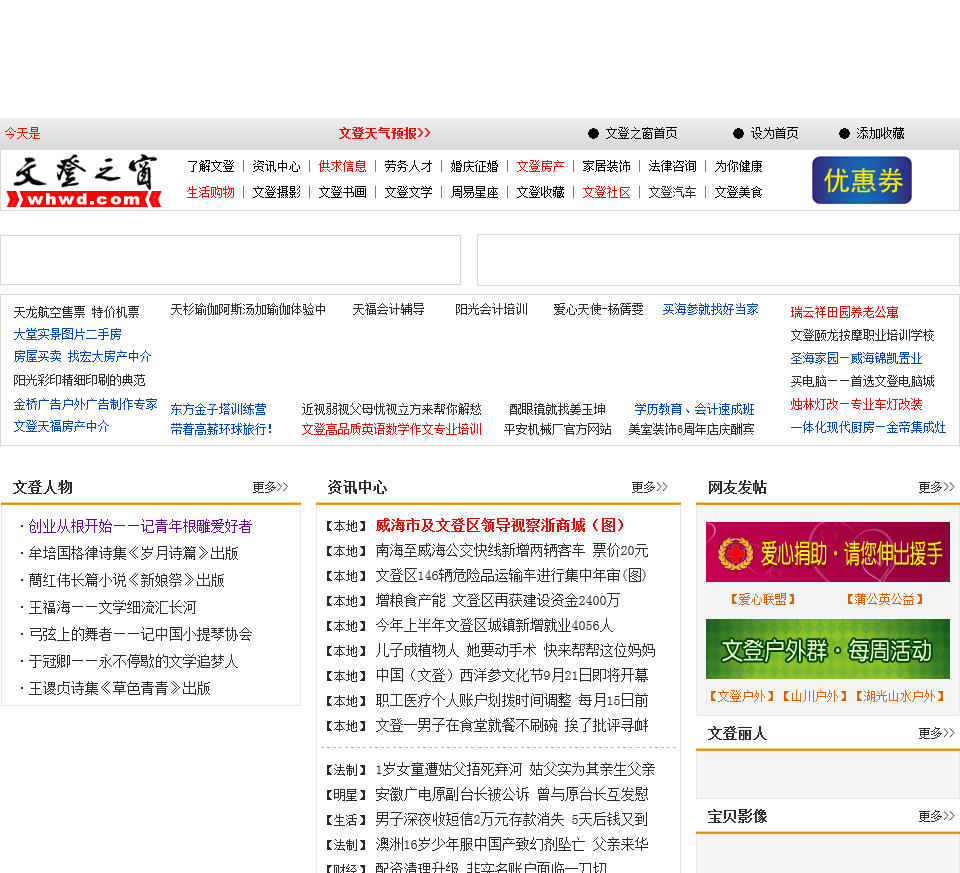The height and width of the screenshot is (873, 960).
Task: Click 文登天气预报 link
Action: [384, 133]
